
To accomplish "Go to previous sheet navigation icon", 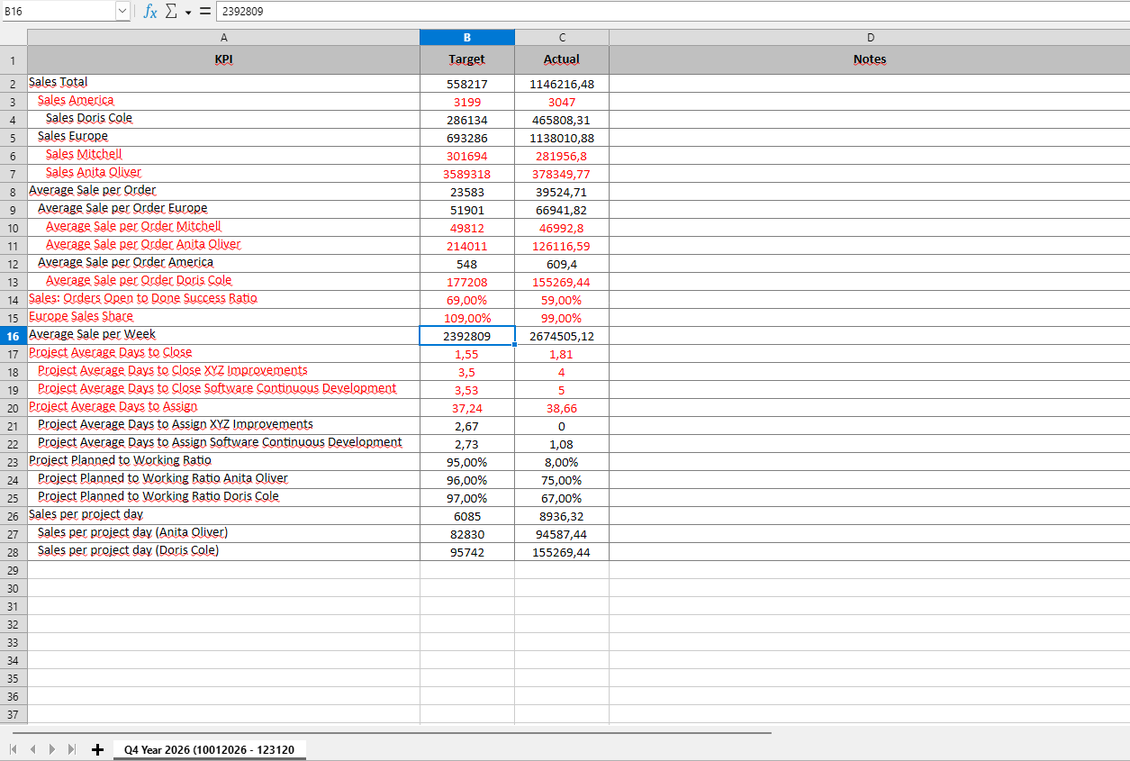I will click(32, 749).
